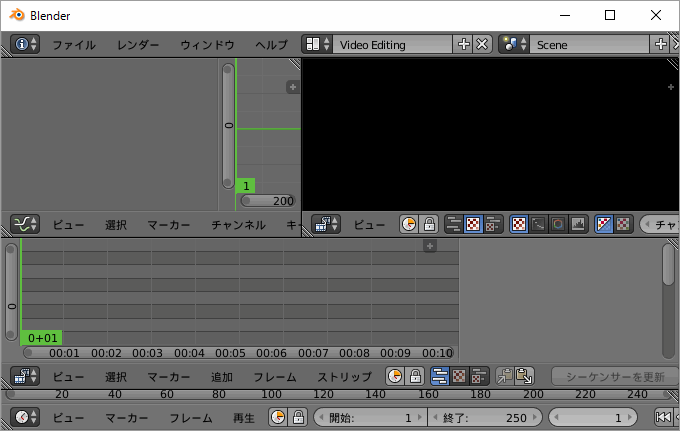680x431 pixels.
Task: Add a new screen layout next to Video Editing
Action: pos(463,44)
